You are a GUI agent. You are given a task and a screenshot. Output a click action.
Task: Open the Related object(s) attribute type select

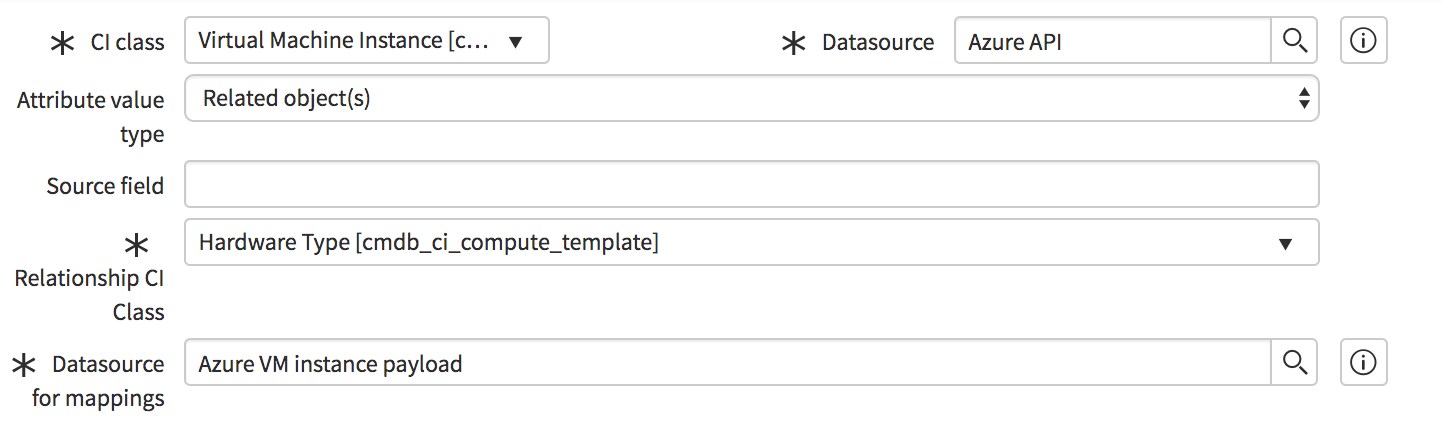point(752,99)
